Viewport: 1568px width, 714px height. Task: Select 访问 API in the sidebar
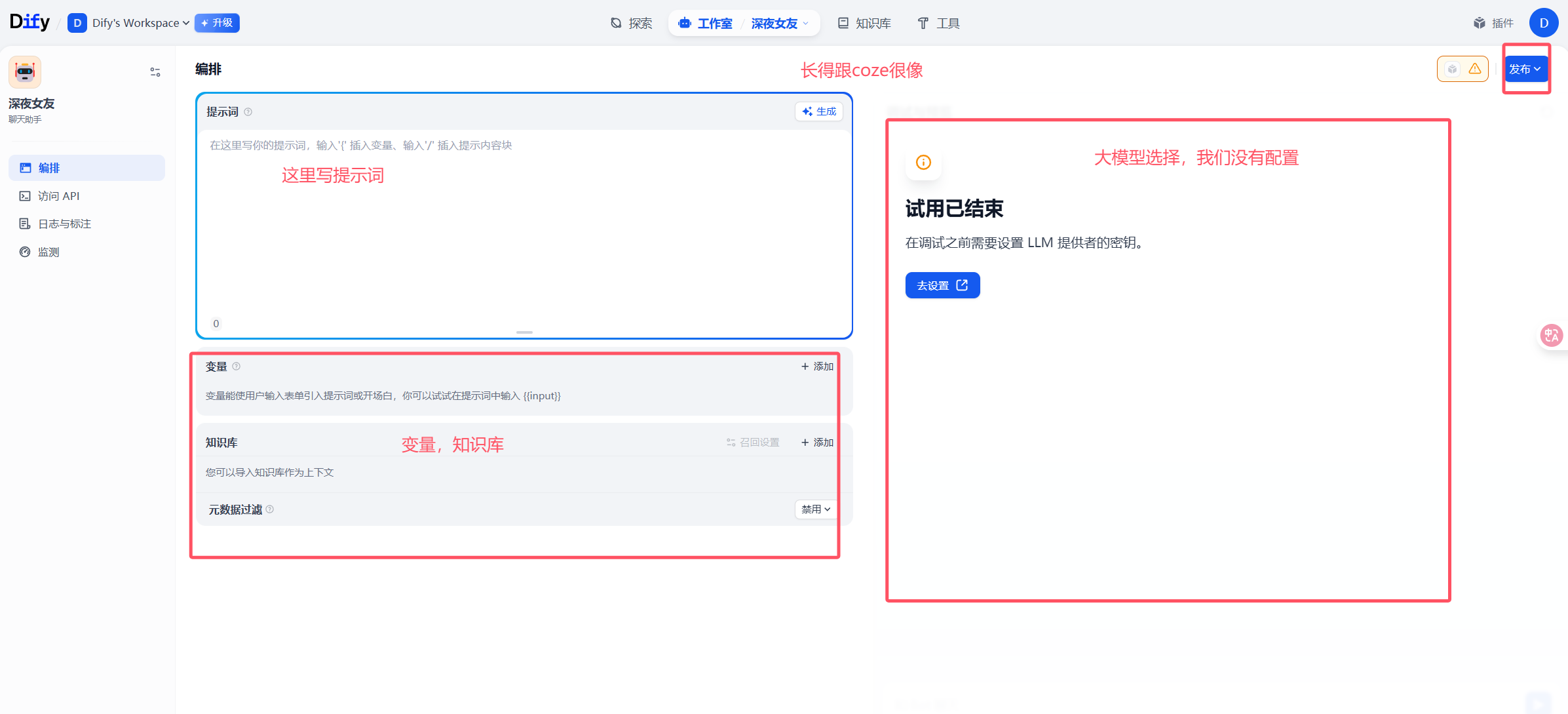[58, 196]
